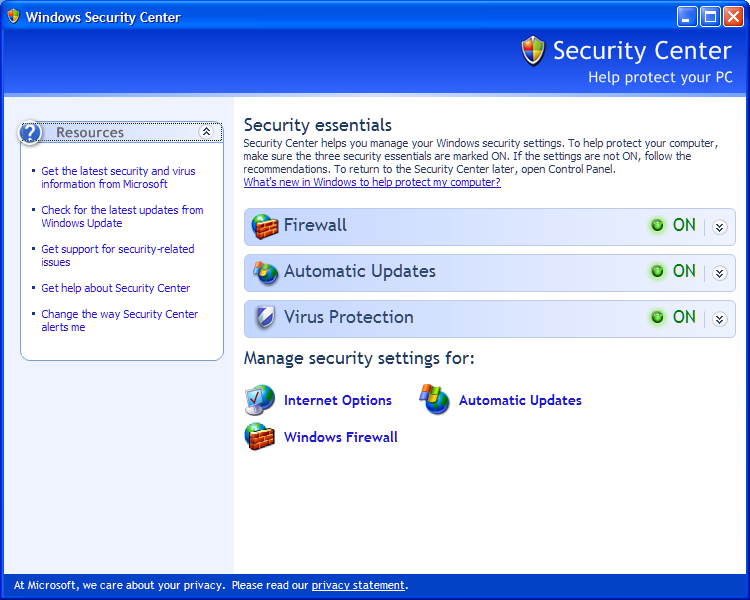Close the Windows Security Center window
Screen dimensions: 750x600
(733, 17)
